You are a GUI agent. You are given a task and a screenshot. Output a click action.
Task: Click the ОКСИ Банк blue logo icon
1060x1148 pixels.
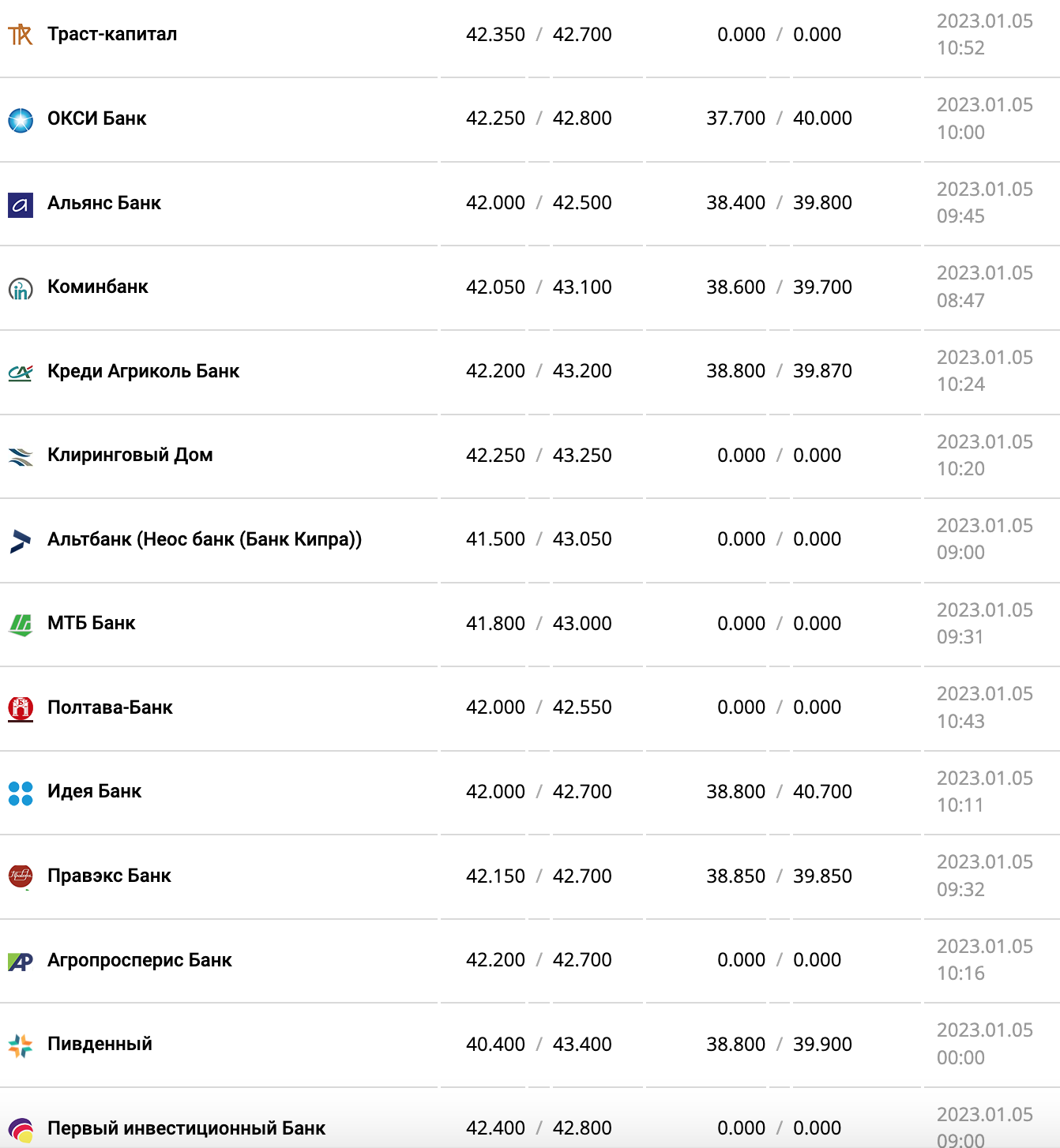[x=21, y=120]
